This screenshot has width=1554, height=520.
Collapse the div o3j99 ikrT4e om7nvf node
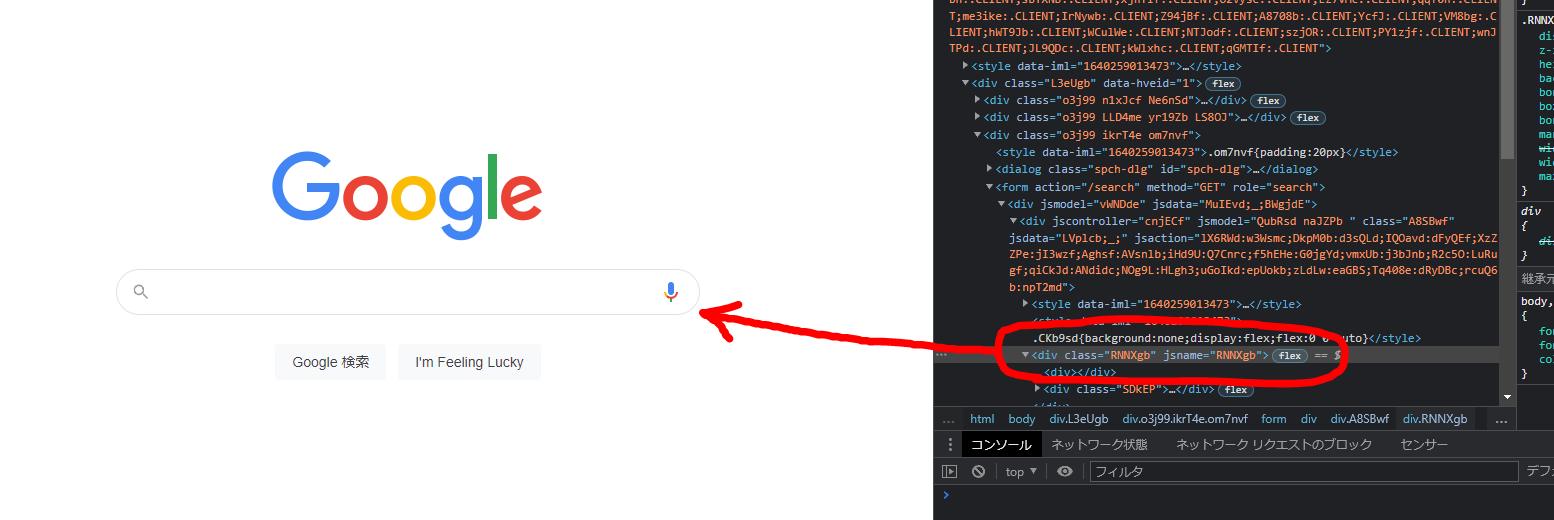click(978, 135)
